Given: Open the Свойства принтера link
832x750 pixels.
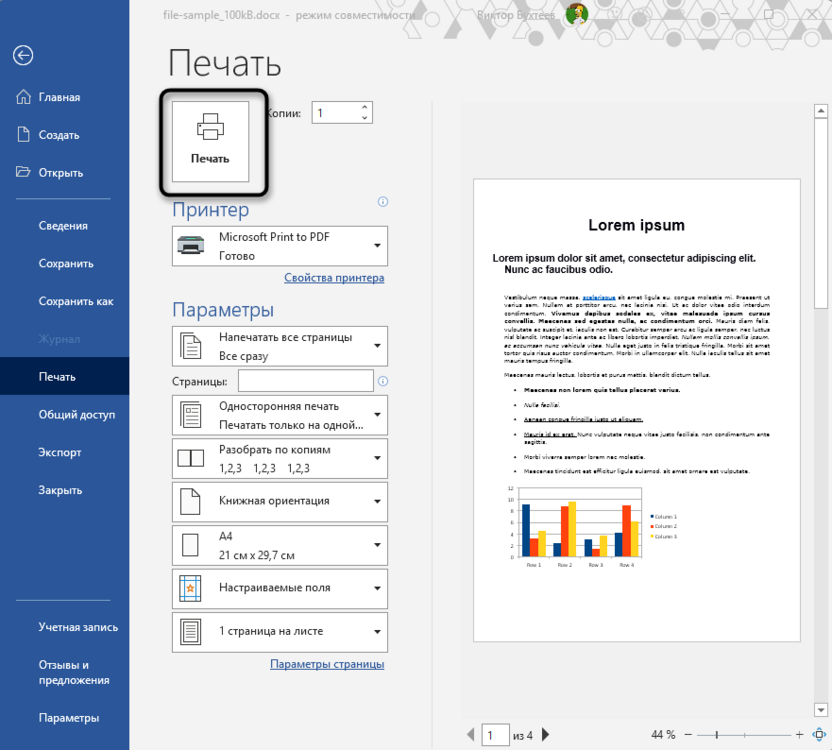Looking at the screenshot, I should [334, 278].
